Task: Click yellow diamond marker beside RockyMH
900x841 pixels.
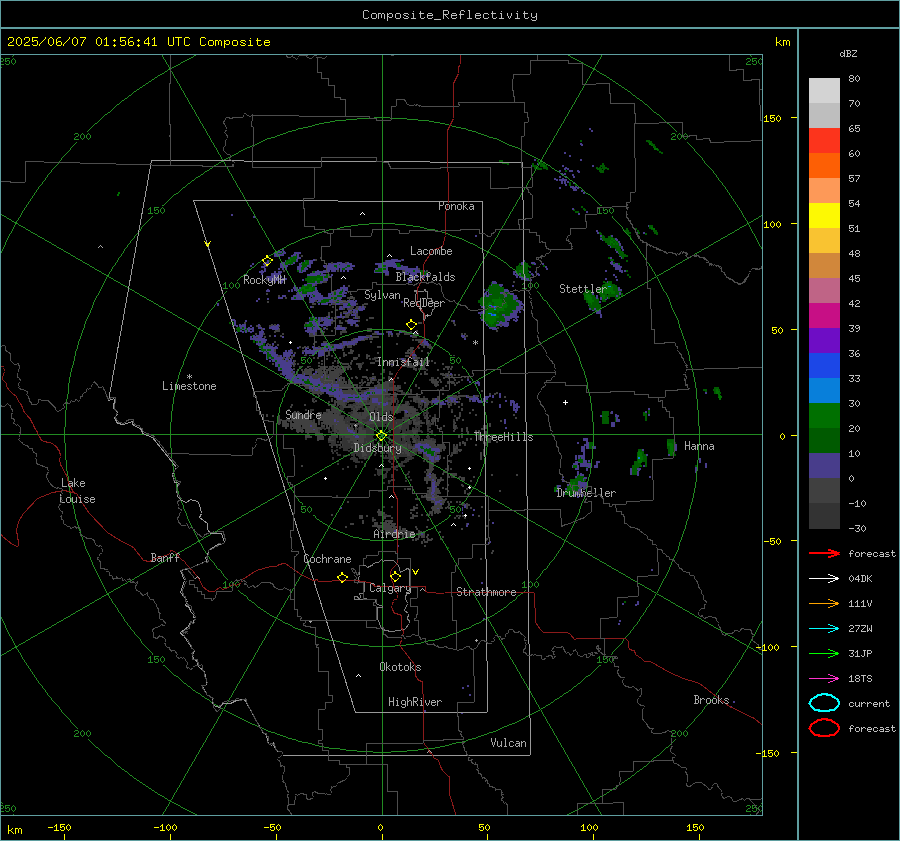Action: pyautogui.click(x=267, y=261)
